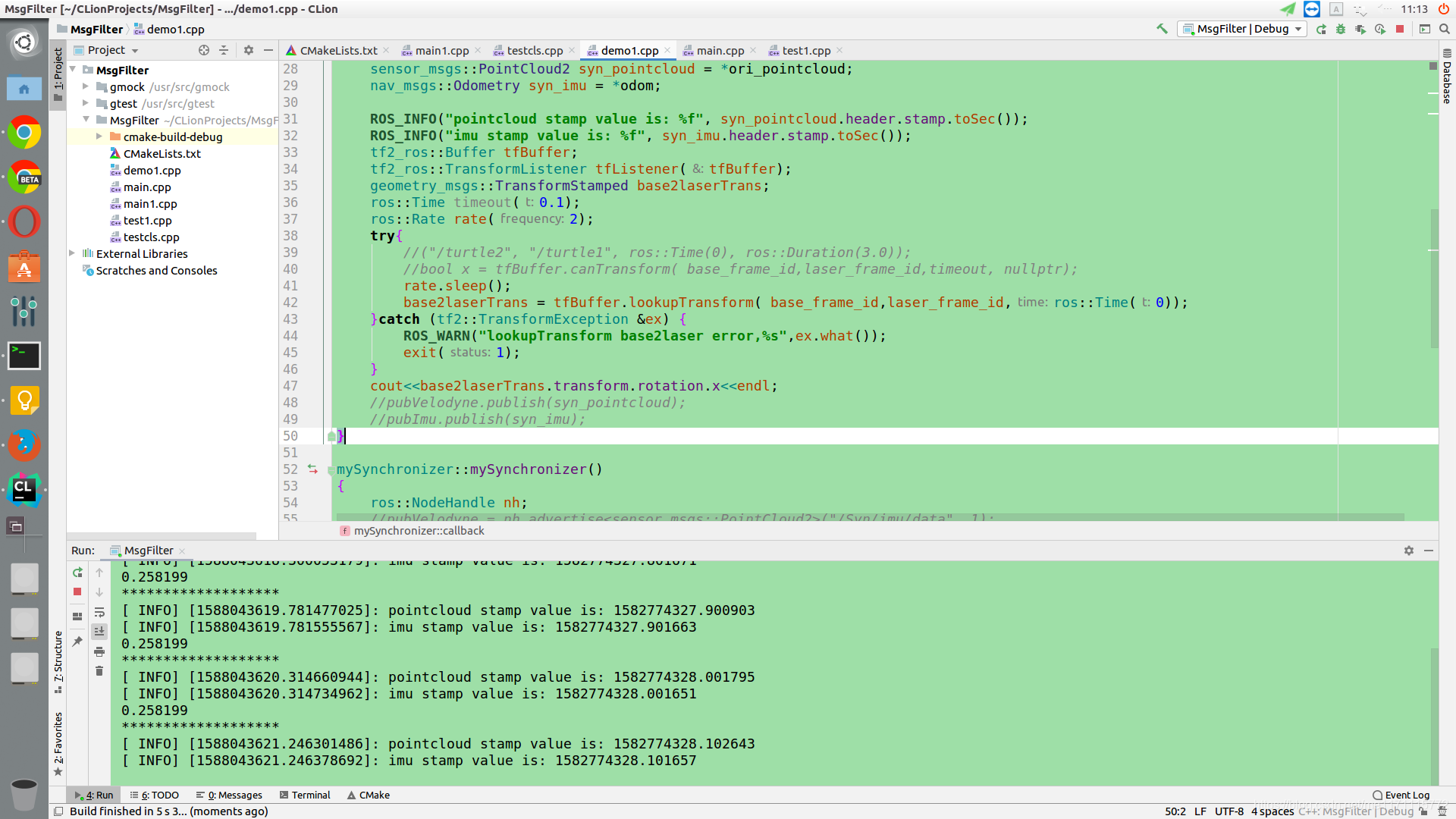Pin the Run tool window tab

pyautogui.click(x=77, y=641)
